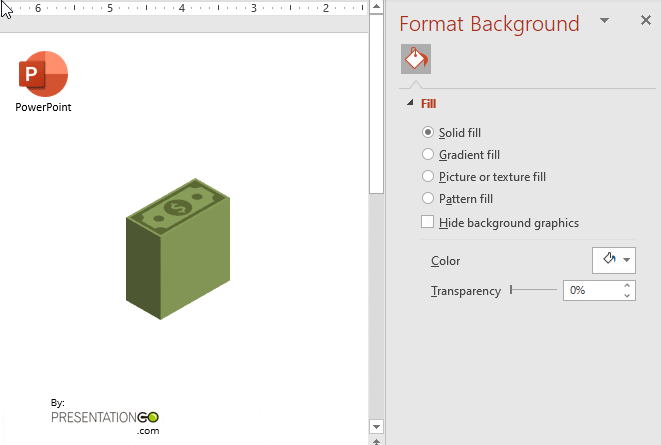Click the PresentationGO.com logo
The width and height of the screenshot is (661, 445).
[105, 422]
